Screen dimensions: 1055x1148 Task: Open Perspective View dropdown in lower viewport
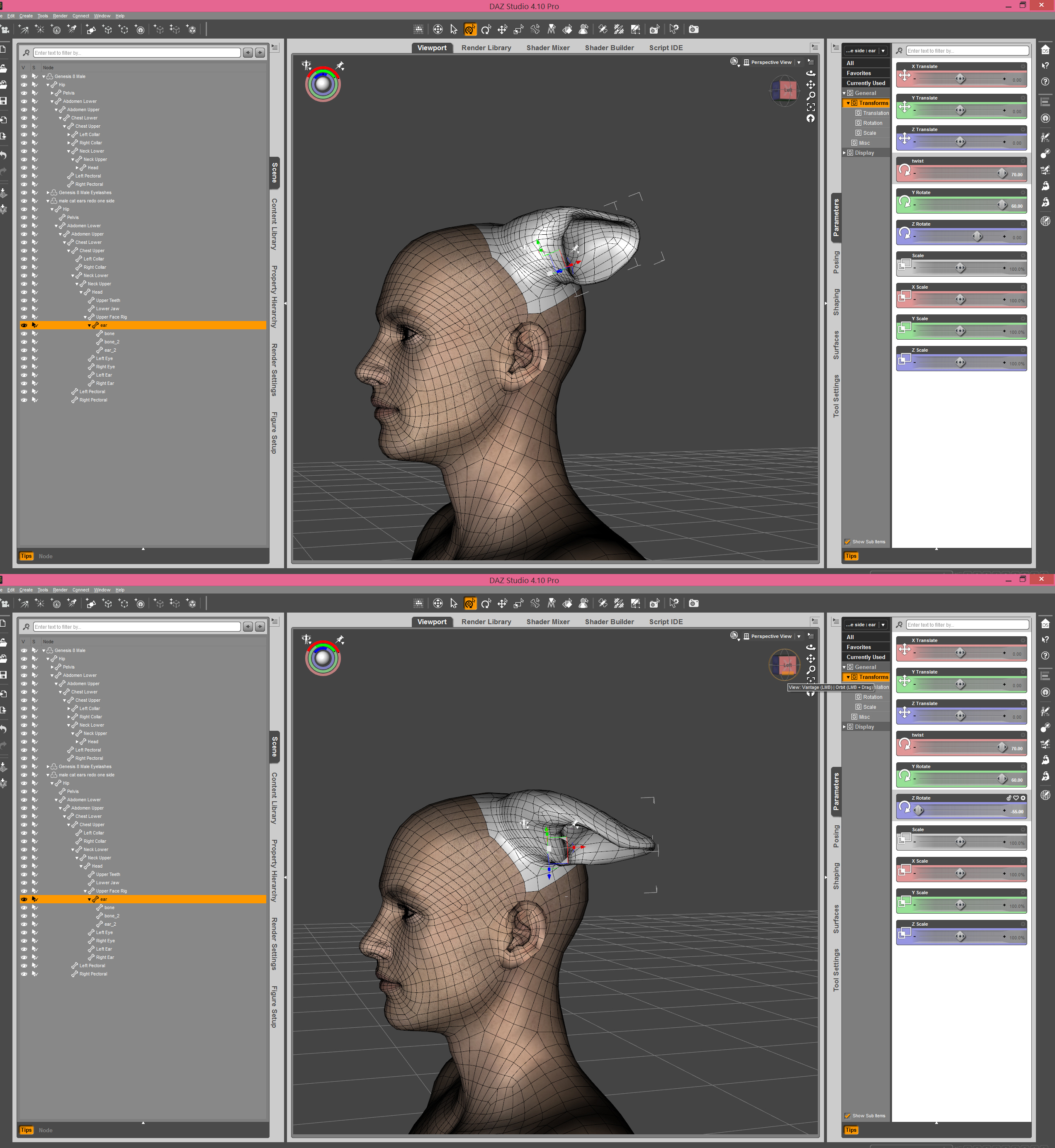coord(799,637)
